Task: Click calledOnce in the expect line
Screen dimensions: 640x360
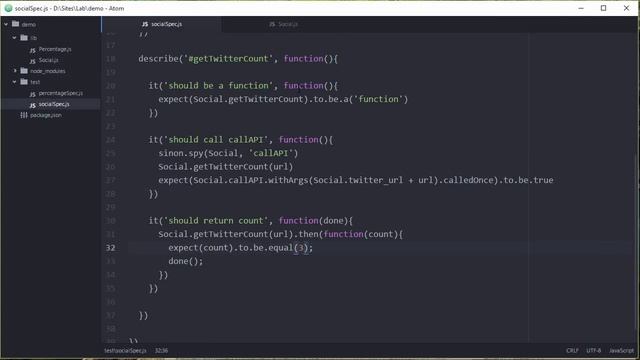Action: point(468,180)
